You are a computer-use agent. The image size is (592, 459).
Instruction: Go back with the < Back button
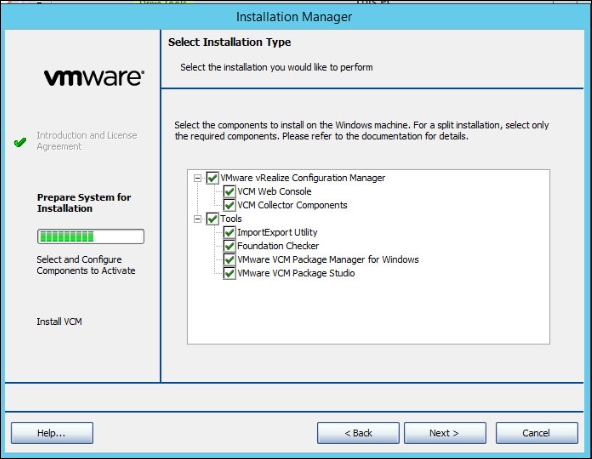(x=358, y=433)
